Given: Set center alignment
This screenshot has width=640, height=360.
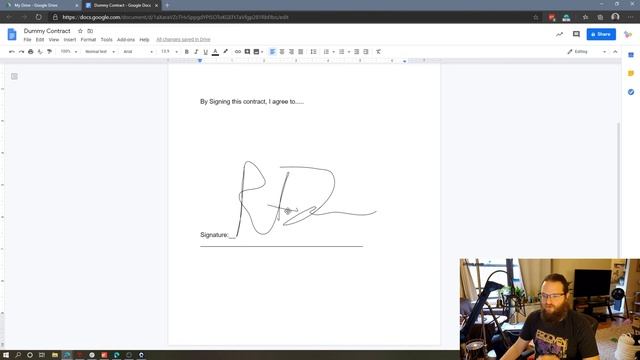Looking at the screenshot, I should [x=282, y=52].
